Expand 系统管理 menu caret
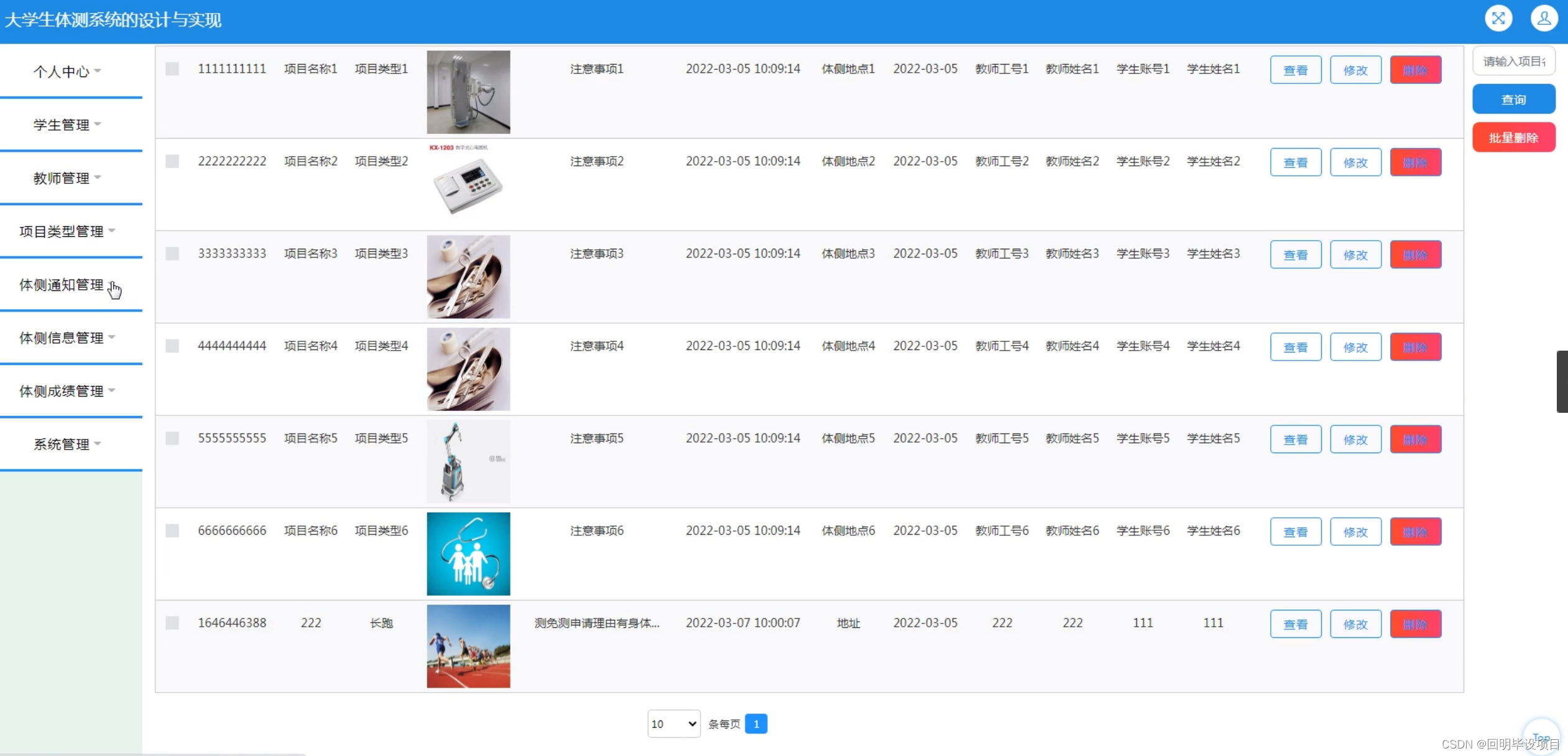Screen dimensions: 1568x756 pyautogui.click(x=98, y=444)
